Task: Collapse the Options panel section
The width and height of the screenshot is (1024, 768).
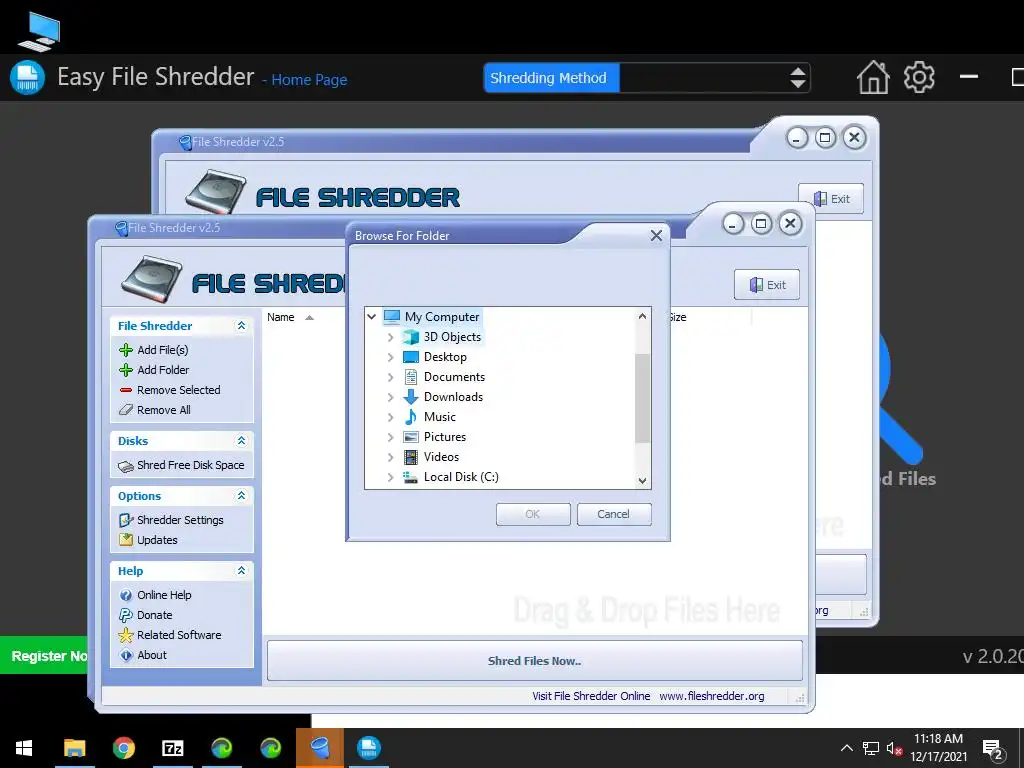Action: click(x=241, y=496)
